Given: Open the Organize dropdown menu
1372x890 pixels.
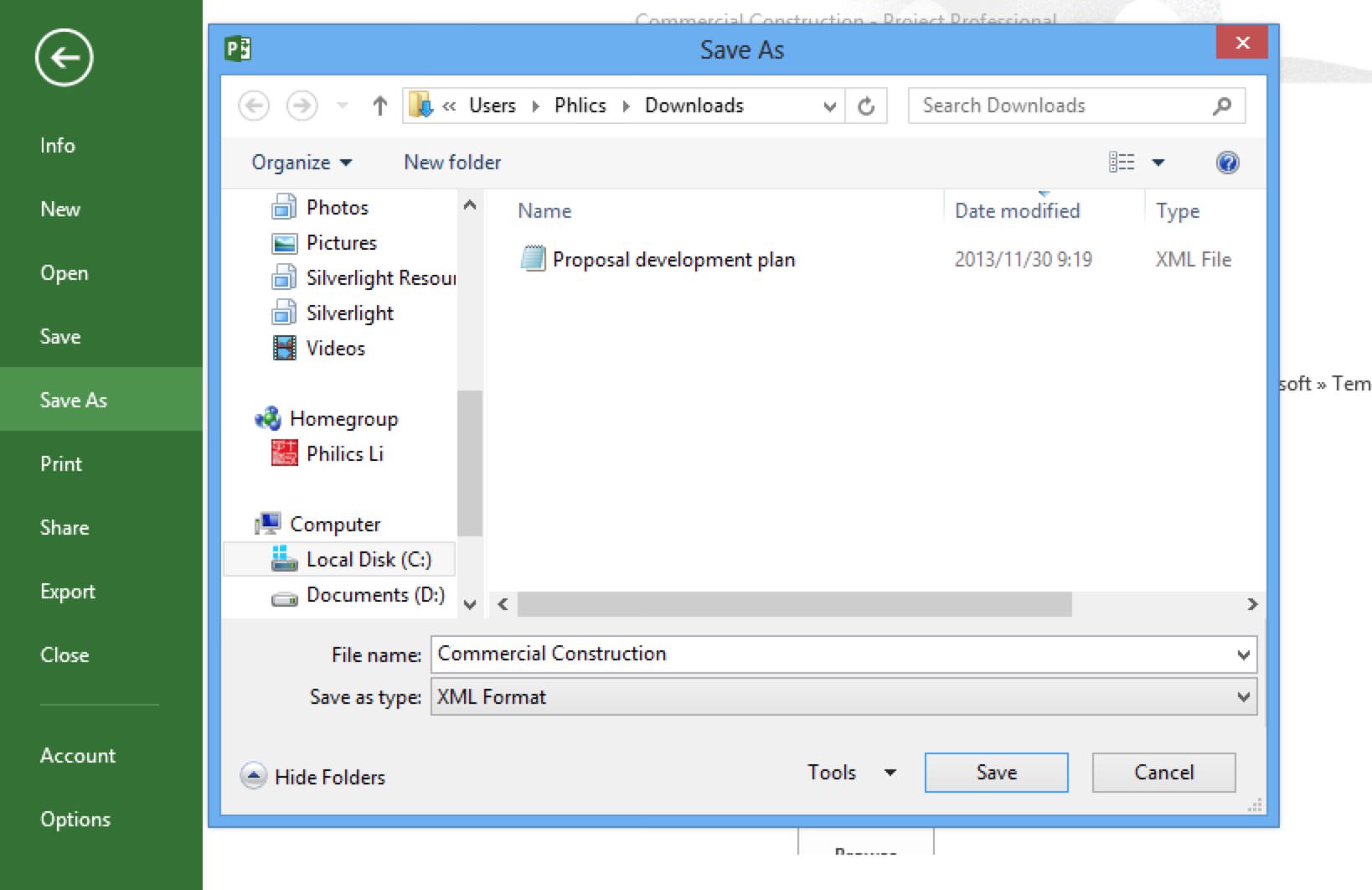Looking at the screenshot, I should point(301,163).
